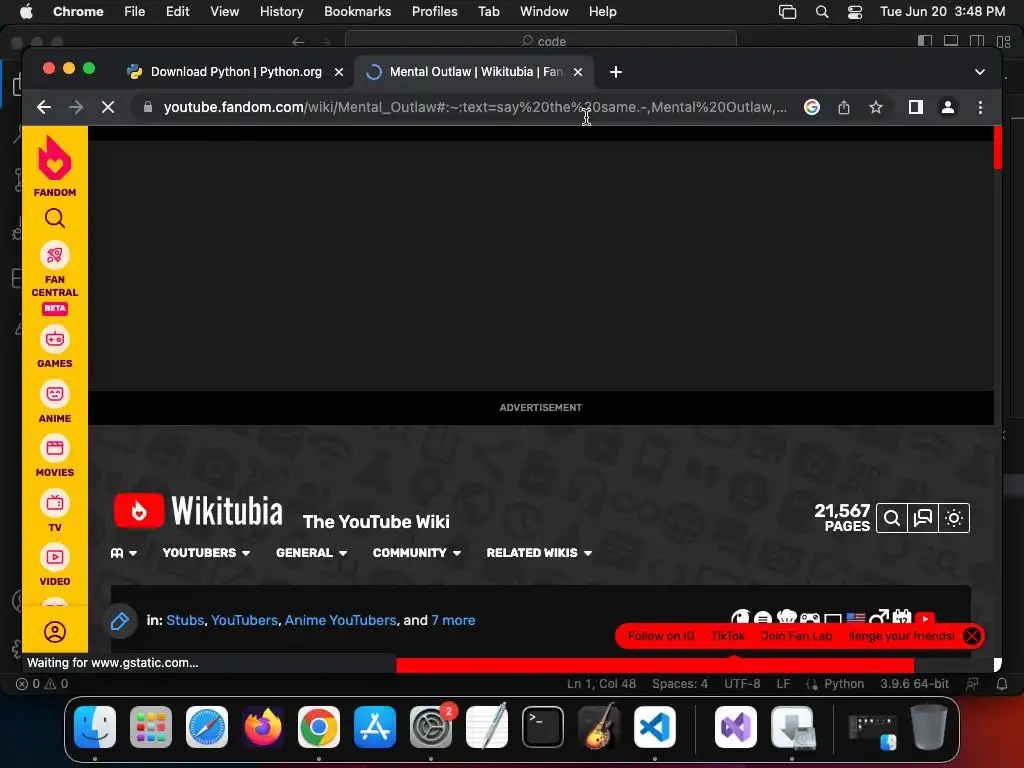Show 7 more categories

pyautogui.click(x=453, y=620)
